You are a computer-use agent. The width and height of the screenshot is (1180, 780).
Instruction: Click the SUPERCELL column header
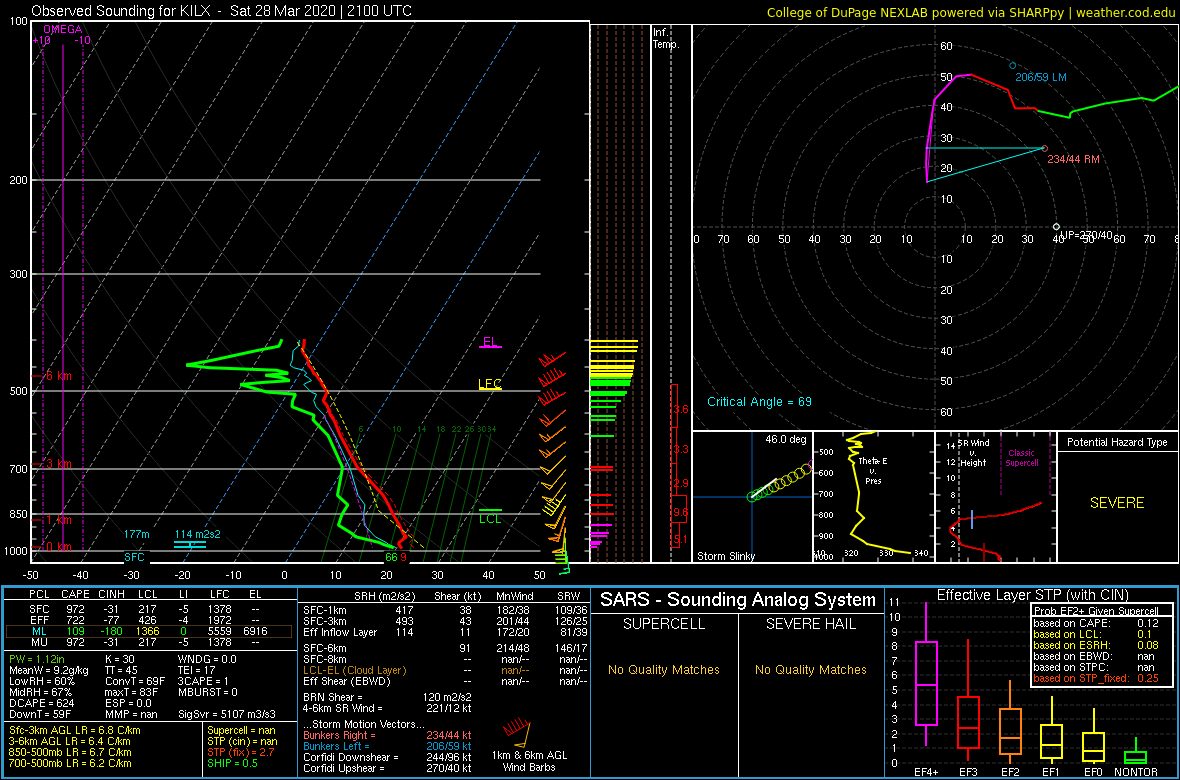pos(665,623)
